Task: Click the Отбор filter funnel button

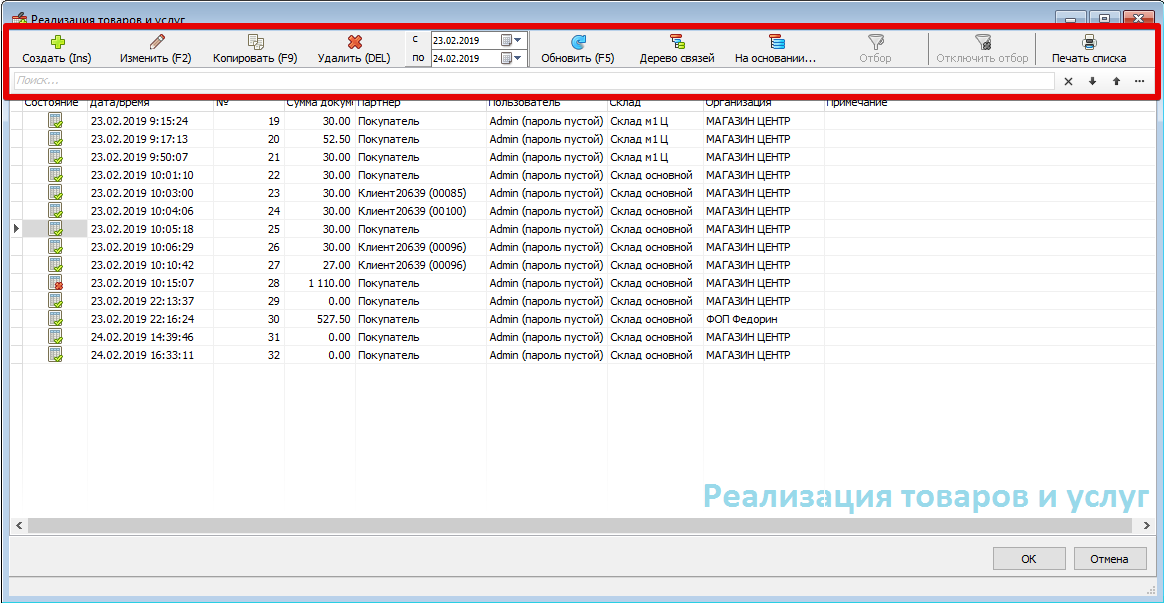Action: [x=875, y=50]
